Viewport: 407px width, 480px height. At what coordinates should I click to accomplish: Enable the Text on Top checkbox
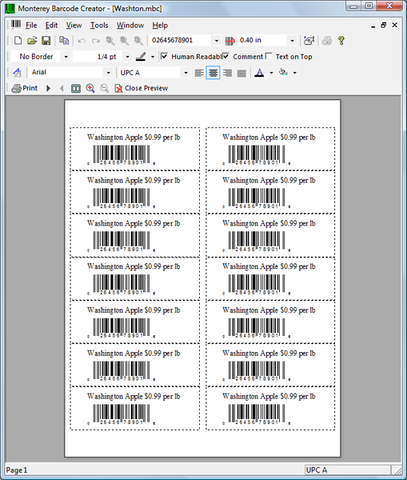tap(269, 56)
